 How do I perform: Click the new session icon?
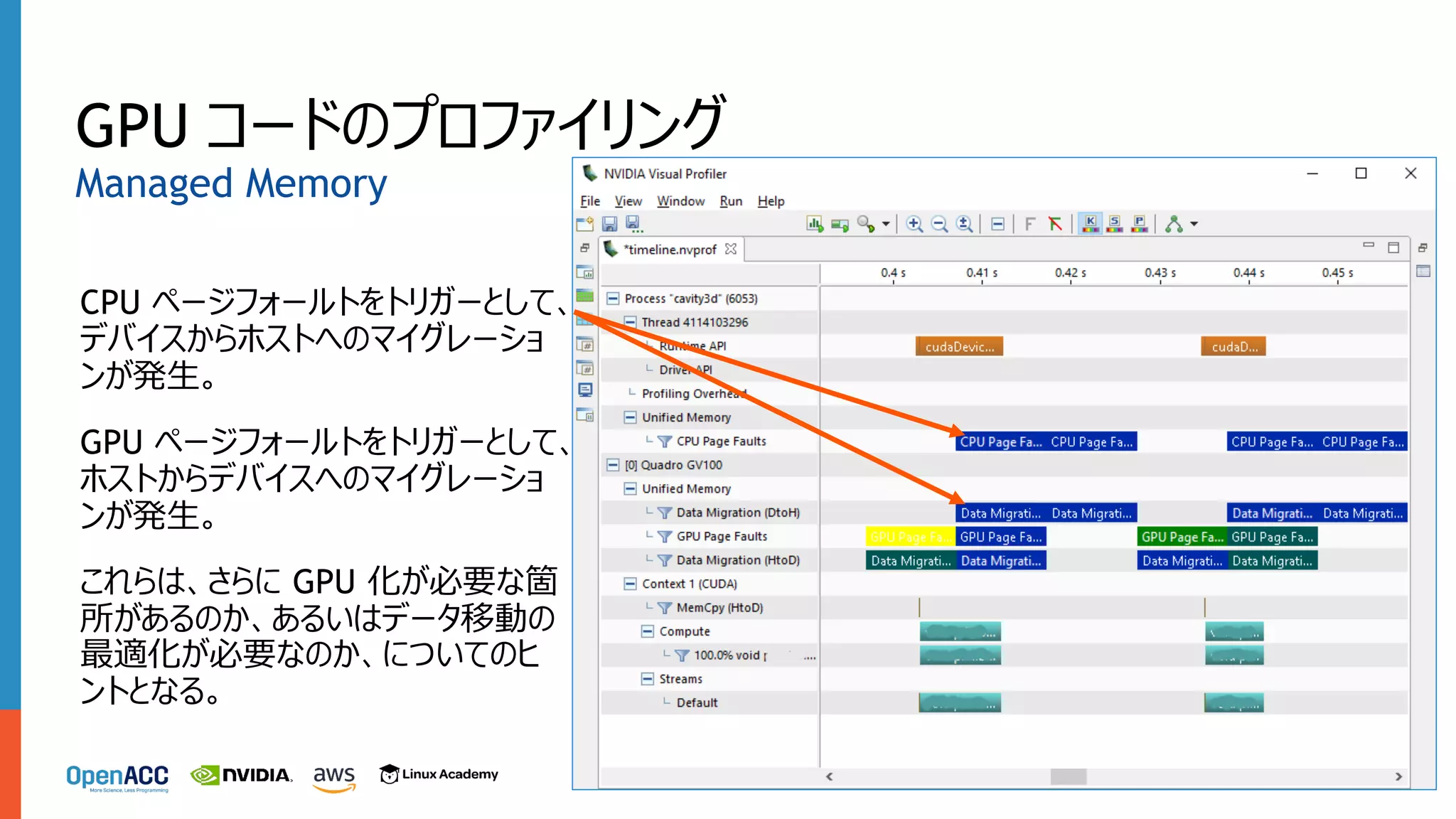(584, 224)
